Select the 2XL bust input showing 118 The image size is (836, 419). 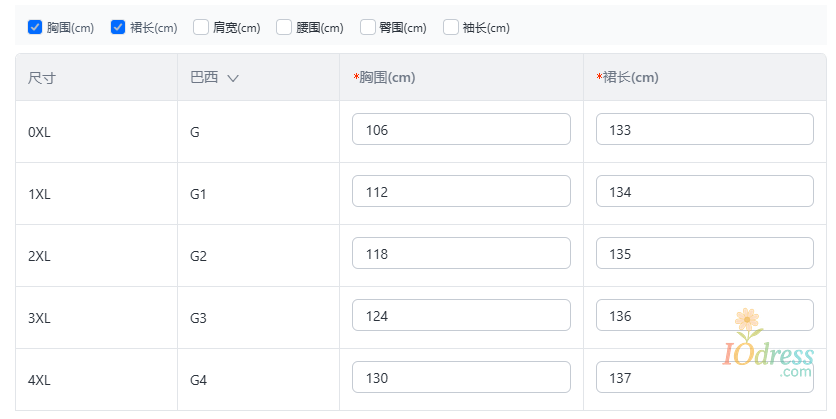point(461,253)
